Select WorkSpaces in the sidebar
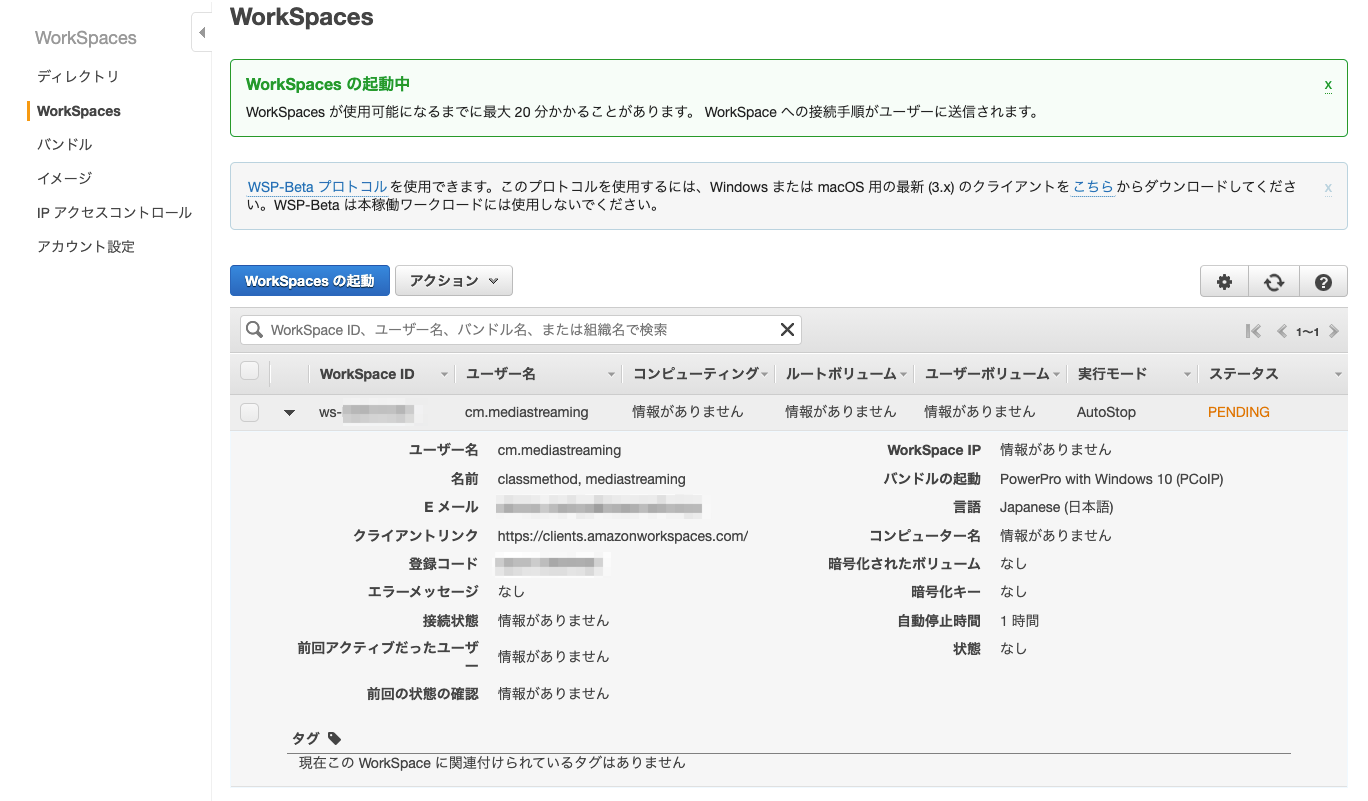 [79, 111]
